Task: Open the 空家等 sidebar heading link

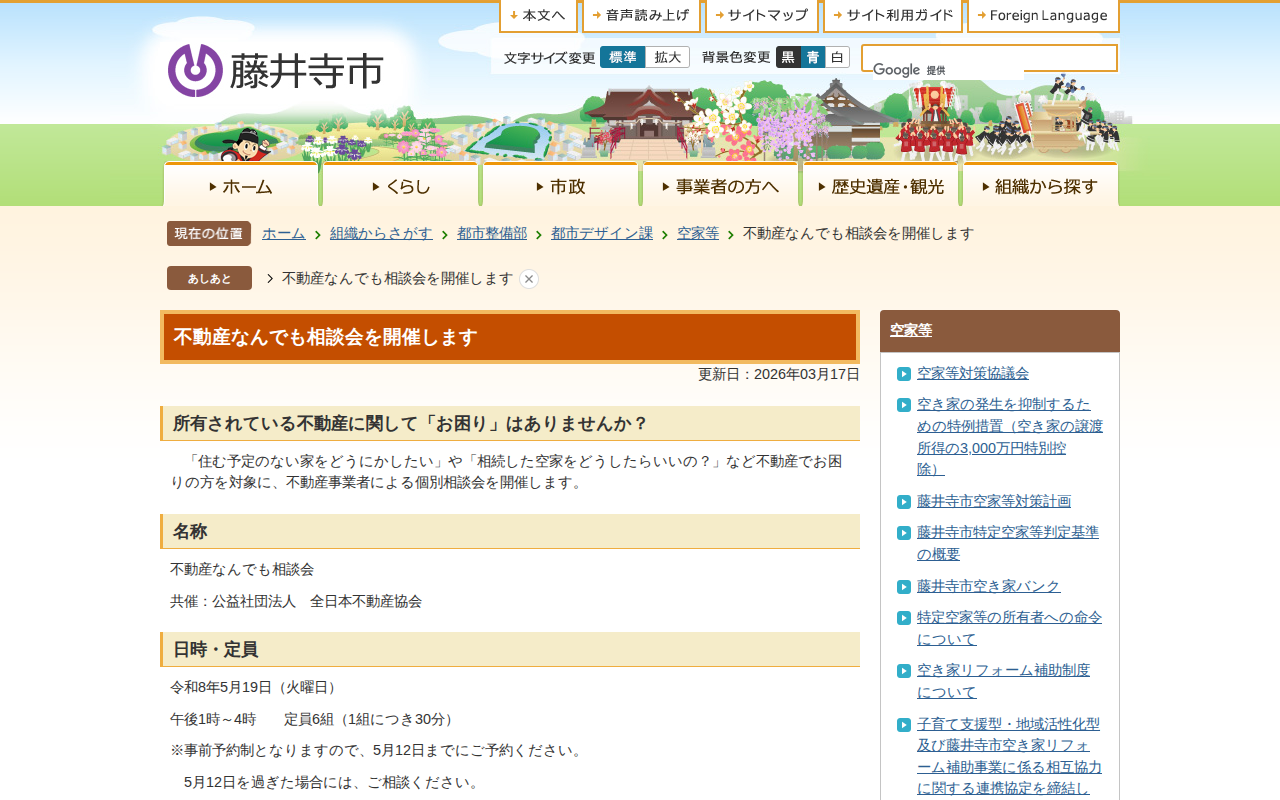Action: tap(911, 330)
